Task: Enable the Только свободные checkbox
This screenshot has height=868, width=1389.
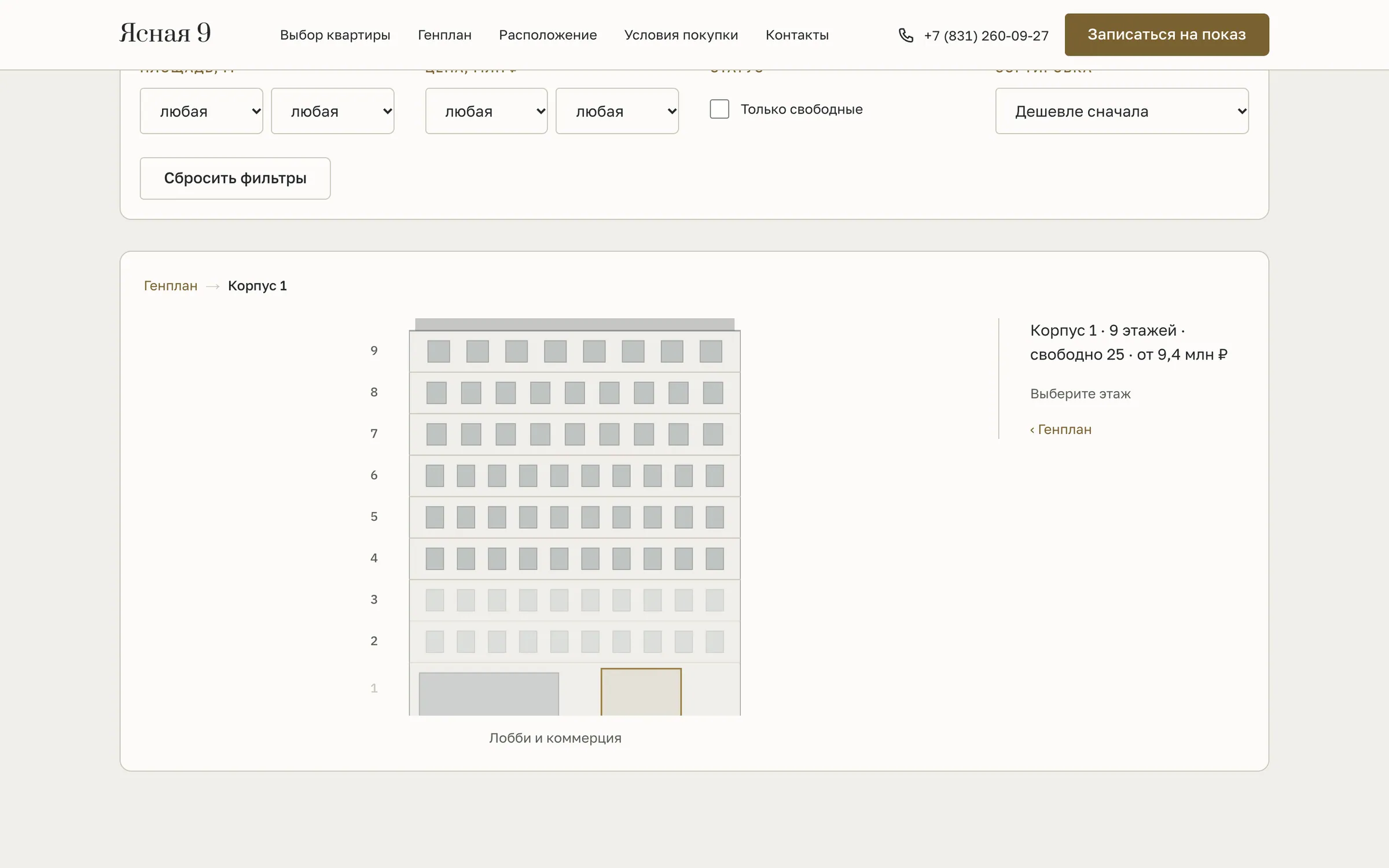Action: click(x=719, y=109)
